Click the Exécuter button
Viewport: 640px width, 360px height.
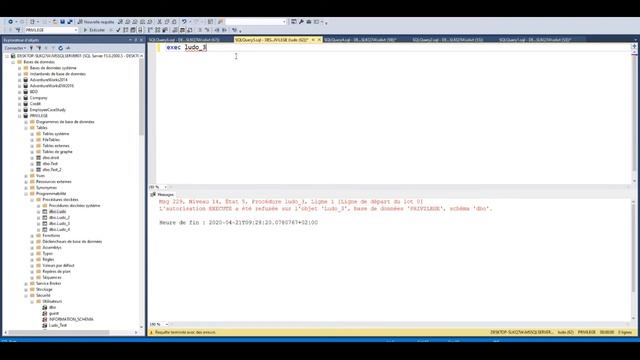click(x=94, y=30)
